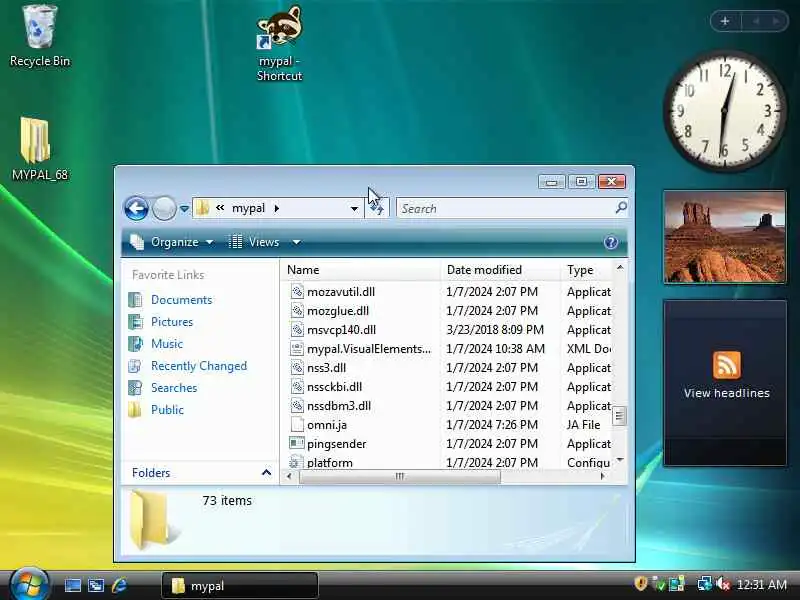Viewport: 800px width, 600px height.
Task: Click View headlines text in gadget
Action: coord(727,393)
